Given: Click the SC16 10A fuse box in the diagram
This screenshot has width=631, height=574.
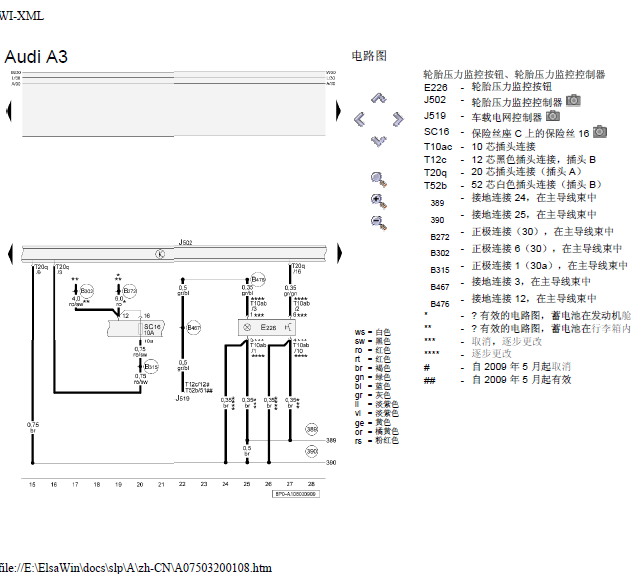Looking at the screenshot, I should 136,328.
